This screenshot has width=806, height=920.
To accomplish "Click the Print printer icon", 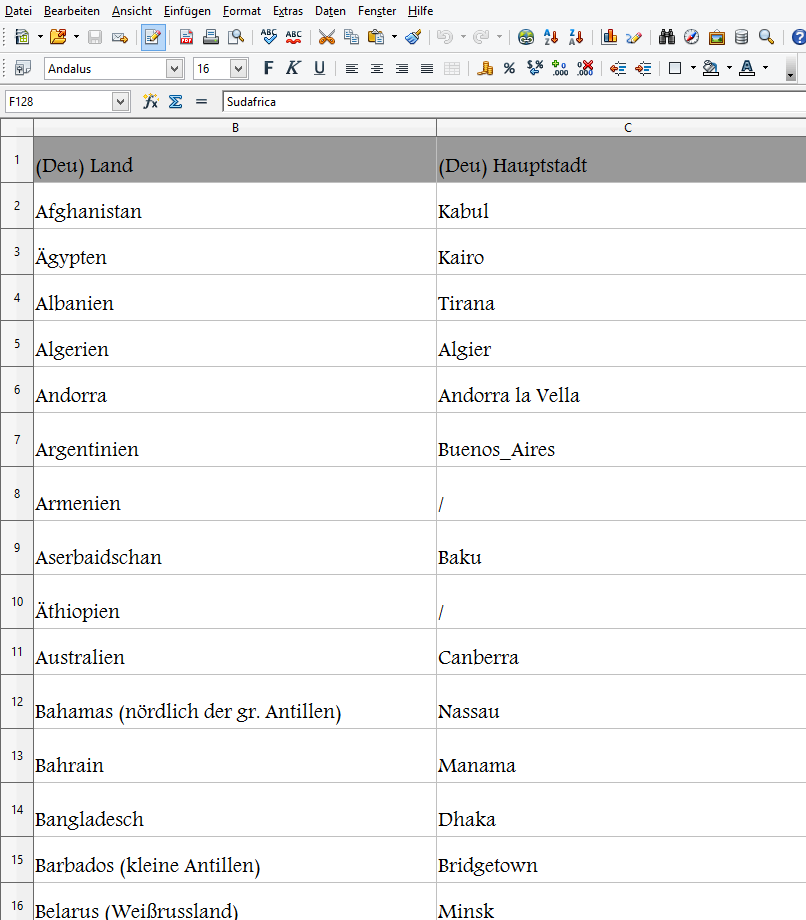I will [x=211, y=37].
